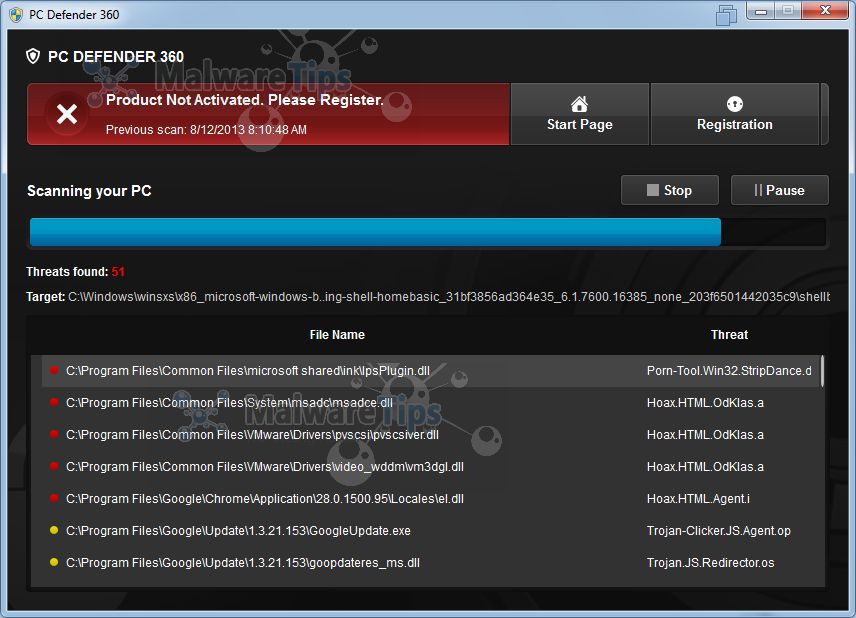Image resolution: width=856 pixels, height=618 pixels.
Task: Click the Threats found count 51
Action: [x=118, y=272]
